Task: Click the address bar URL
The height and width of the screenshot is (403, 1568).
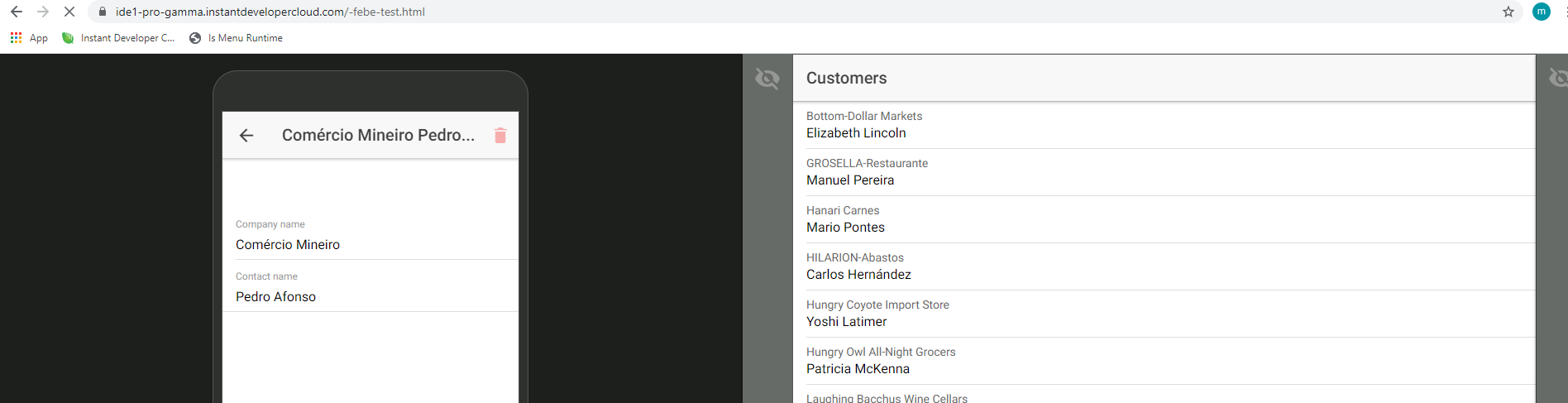Action: pyautogui.click(x=270, y=12)
